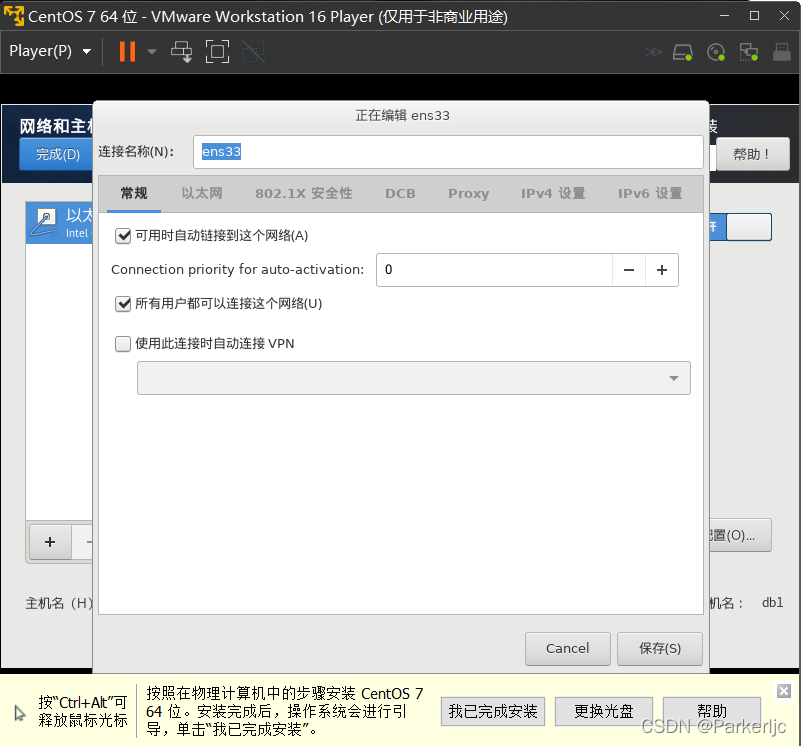Enable 使用此连接时自动连接 VPN checkbox
The image size is (801, 746).
point(123,343)
